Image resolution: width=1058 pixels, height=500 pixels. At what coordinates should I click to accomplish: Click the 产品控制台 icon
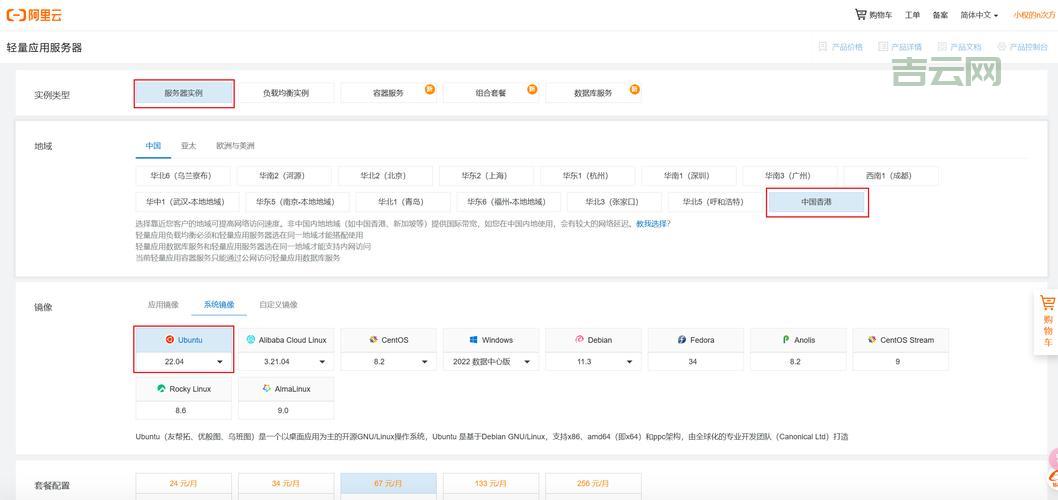click(x=1001, y=47)
